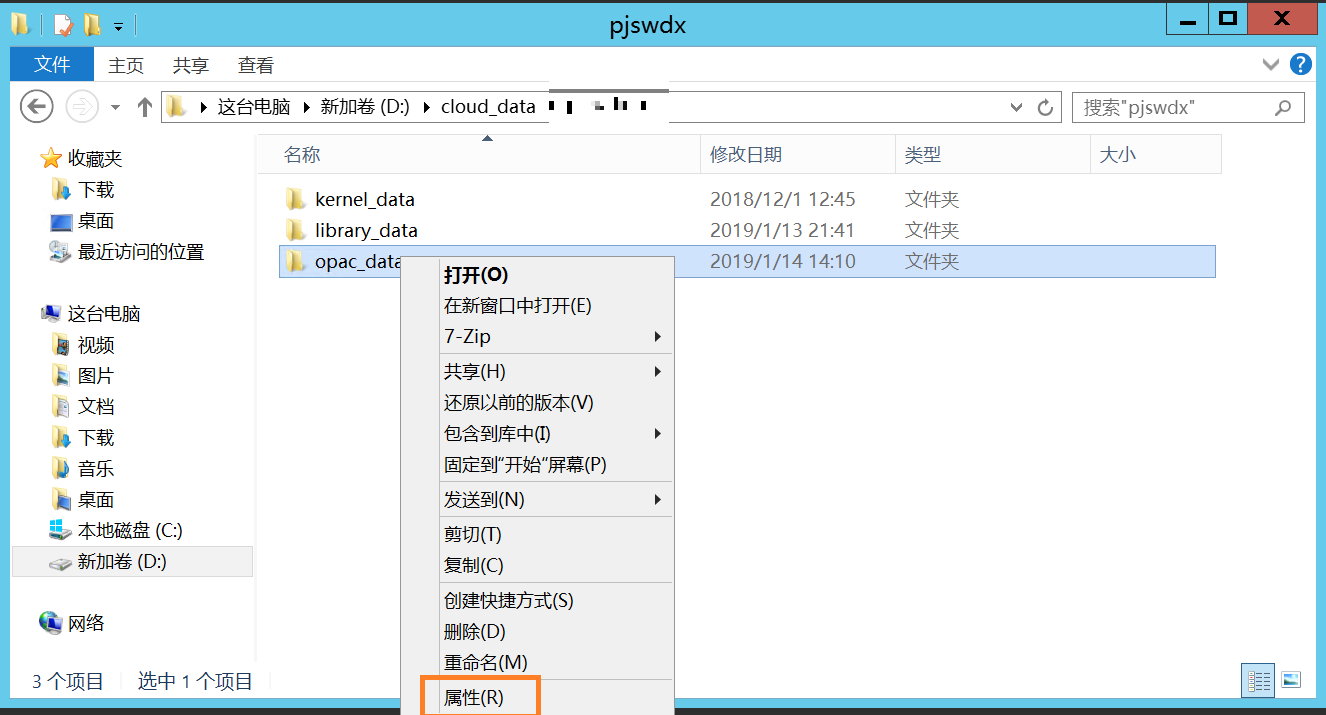Open the 视频 library folder
Screen dimensions: 1326x715
(x=96, y=345)
